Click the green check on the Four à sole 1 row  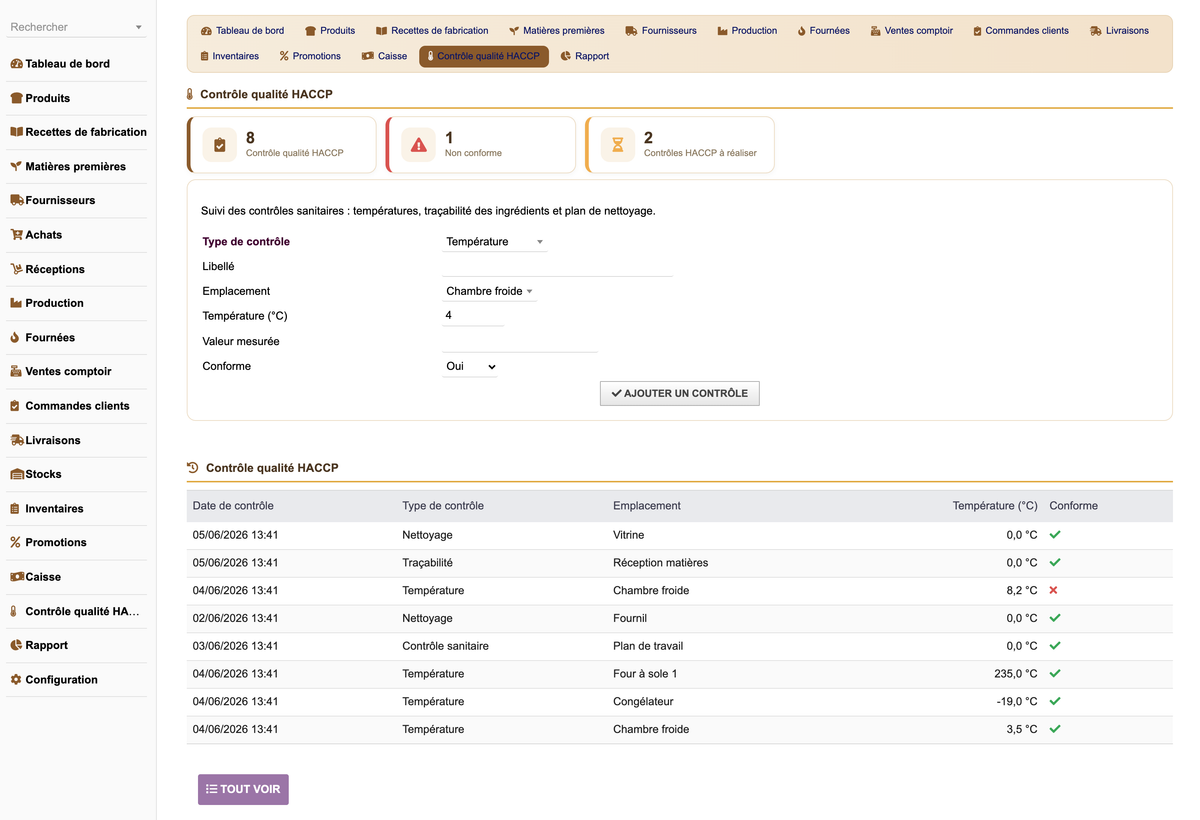pyautogui.click(x=1055, y=673)
